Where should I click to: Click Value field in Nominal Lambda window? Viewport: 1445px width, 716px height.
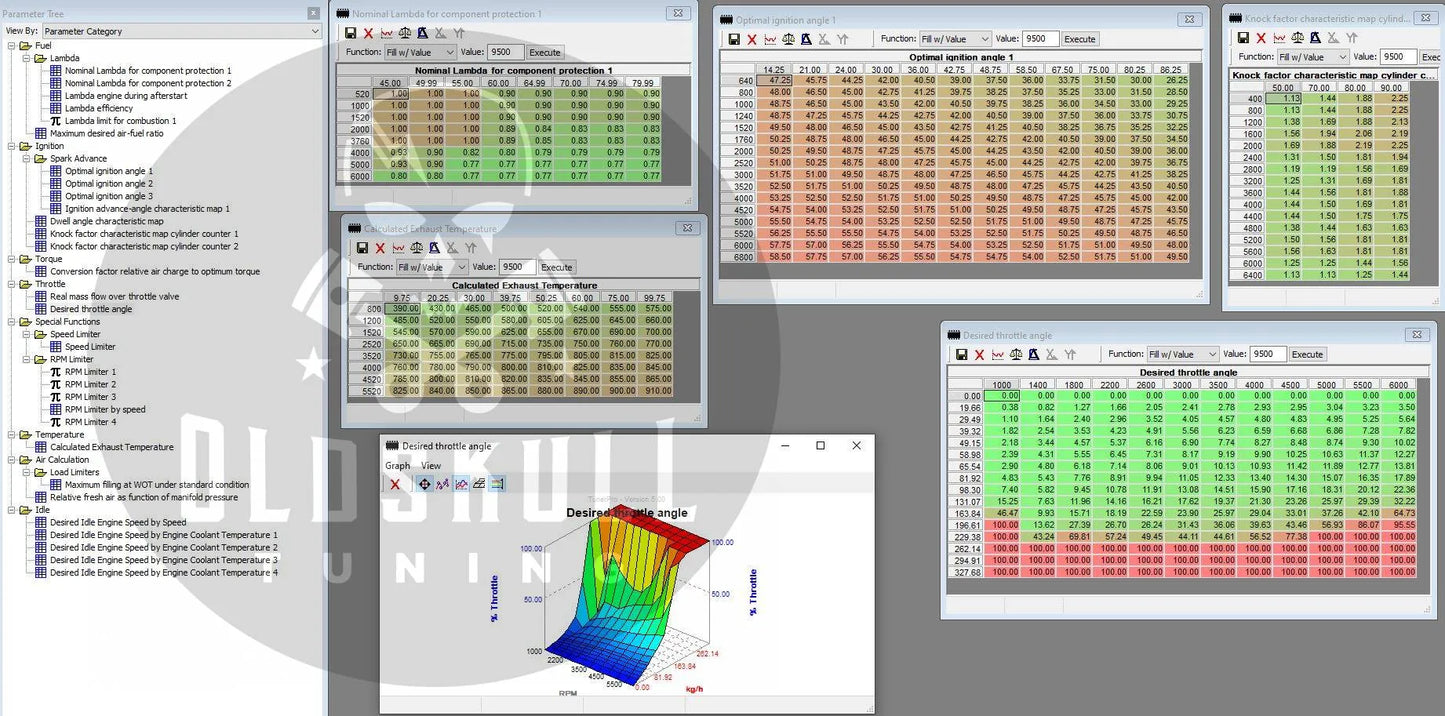505,52
